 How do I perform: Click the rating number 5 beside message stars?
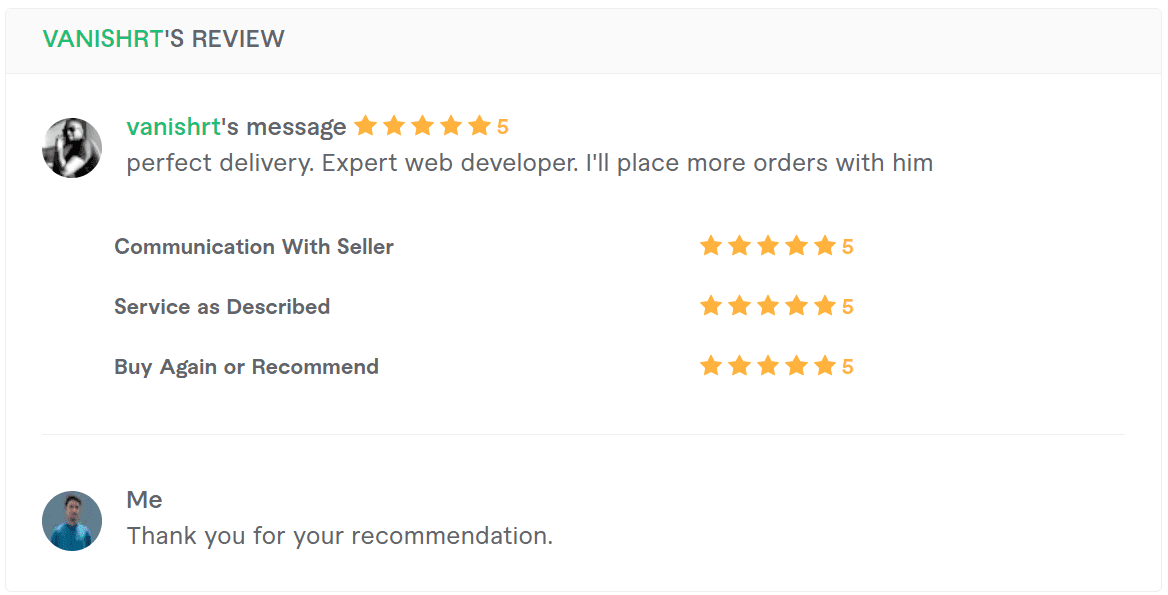[503, 127]
